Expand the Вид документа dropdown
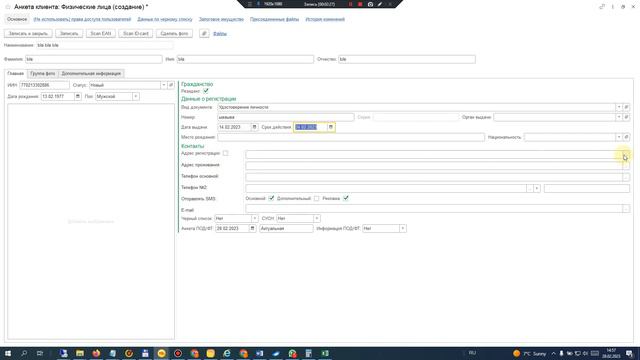Image resolution: width=640 pixels, height=360 pixels. tap(619, 107)
